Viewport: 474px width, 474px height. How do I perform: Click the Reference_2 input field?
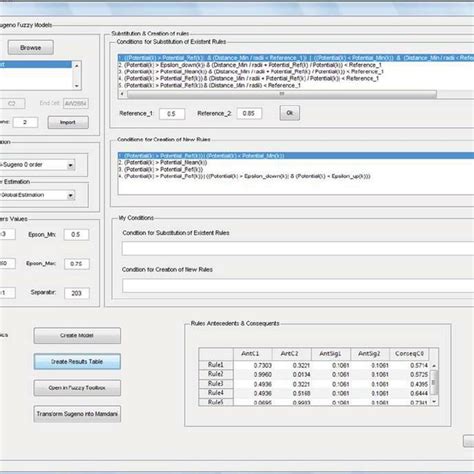(249, 113)
